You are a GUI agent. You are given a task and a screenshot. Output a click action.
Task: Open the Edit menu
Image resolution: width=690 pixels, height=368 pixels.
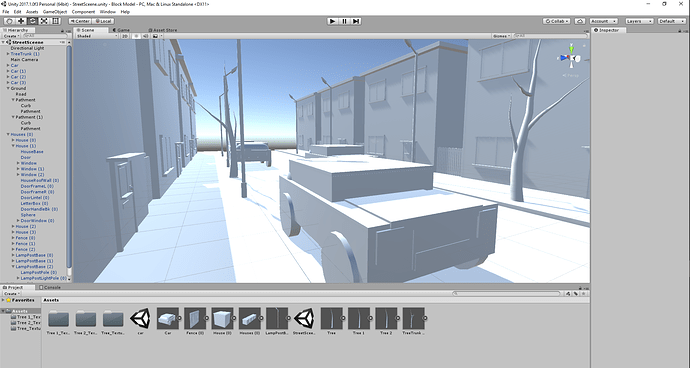tap(18, 12)
